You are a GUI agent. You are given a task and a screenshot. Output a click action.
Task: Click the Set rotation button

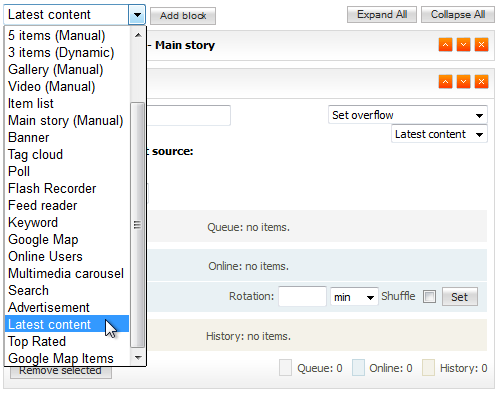point(460,297)
